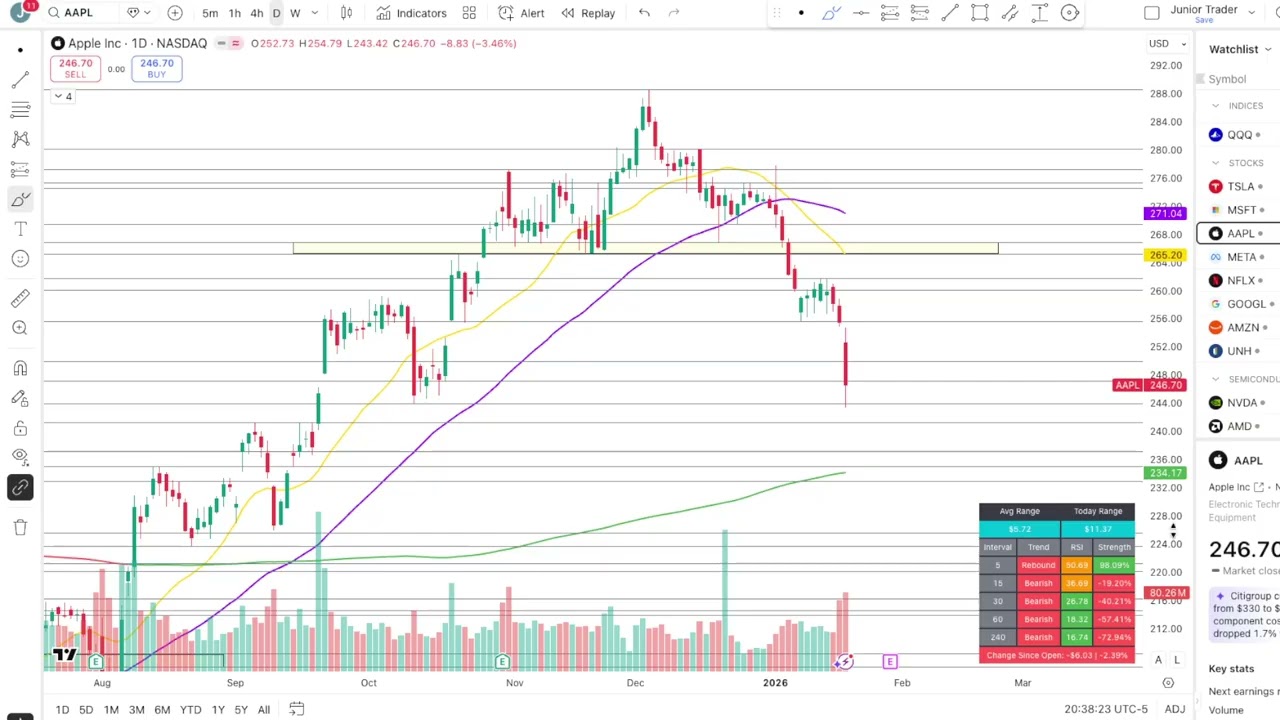Toggle ADJ adjusted data at bottom right
Image resolution: width=1280 pixels, height=720 pixels.
click(1175, 709)
